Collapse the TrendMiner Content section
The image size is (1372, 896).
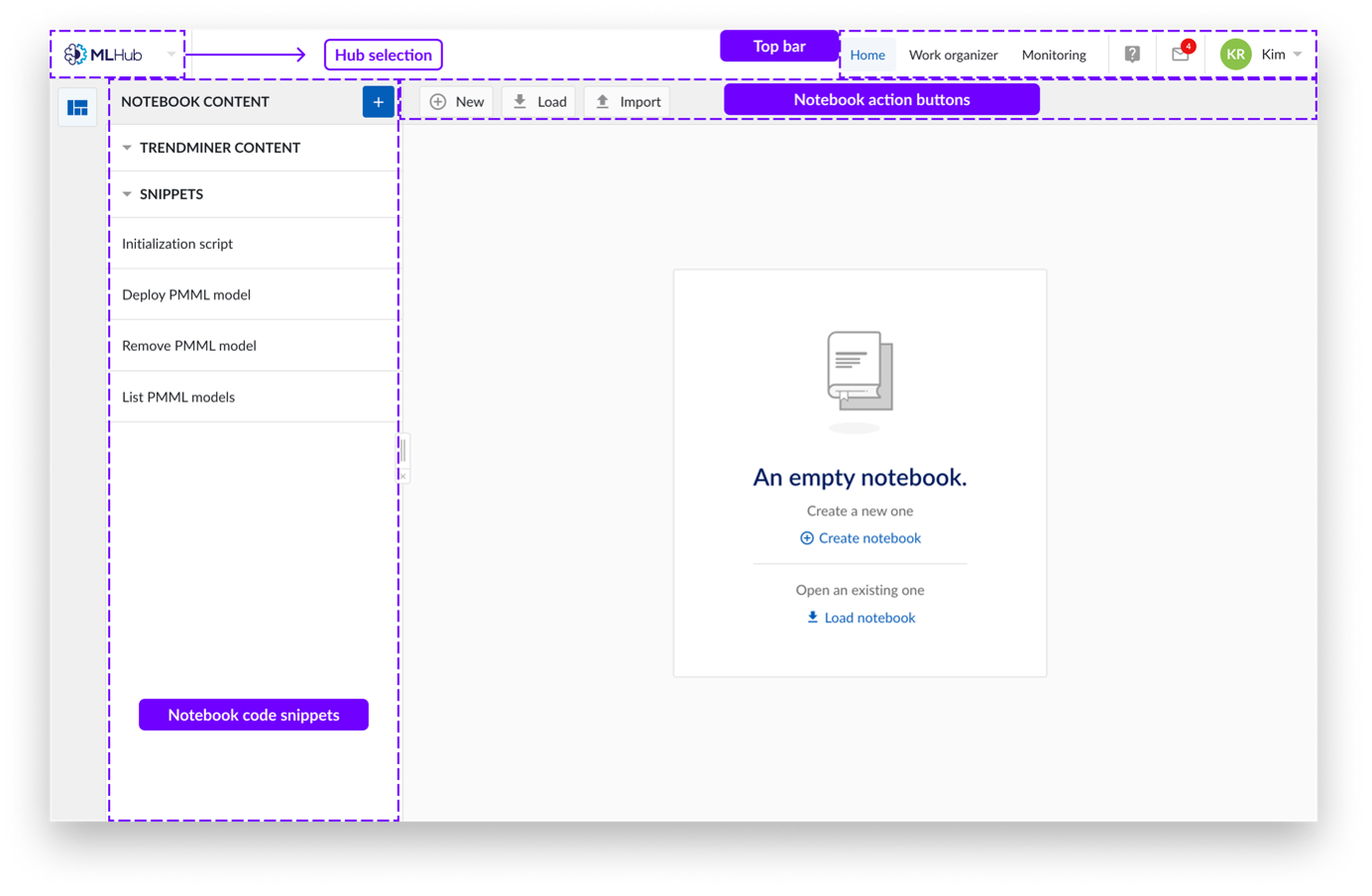(x=127, y=148)
